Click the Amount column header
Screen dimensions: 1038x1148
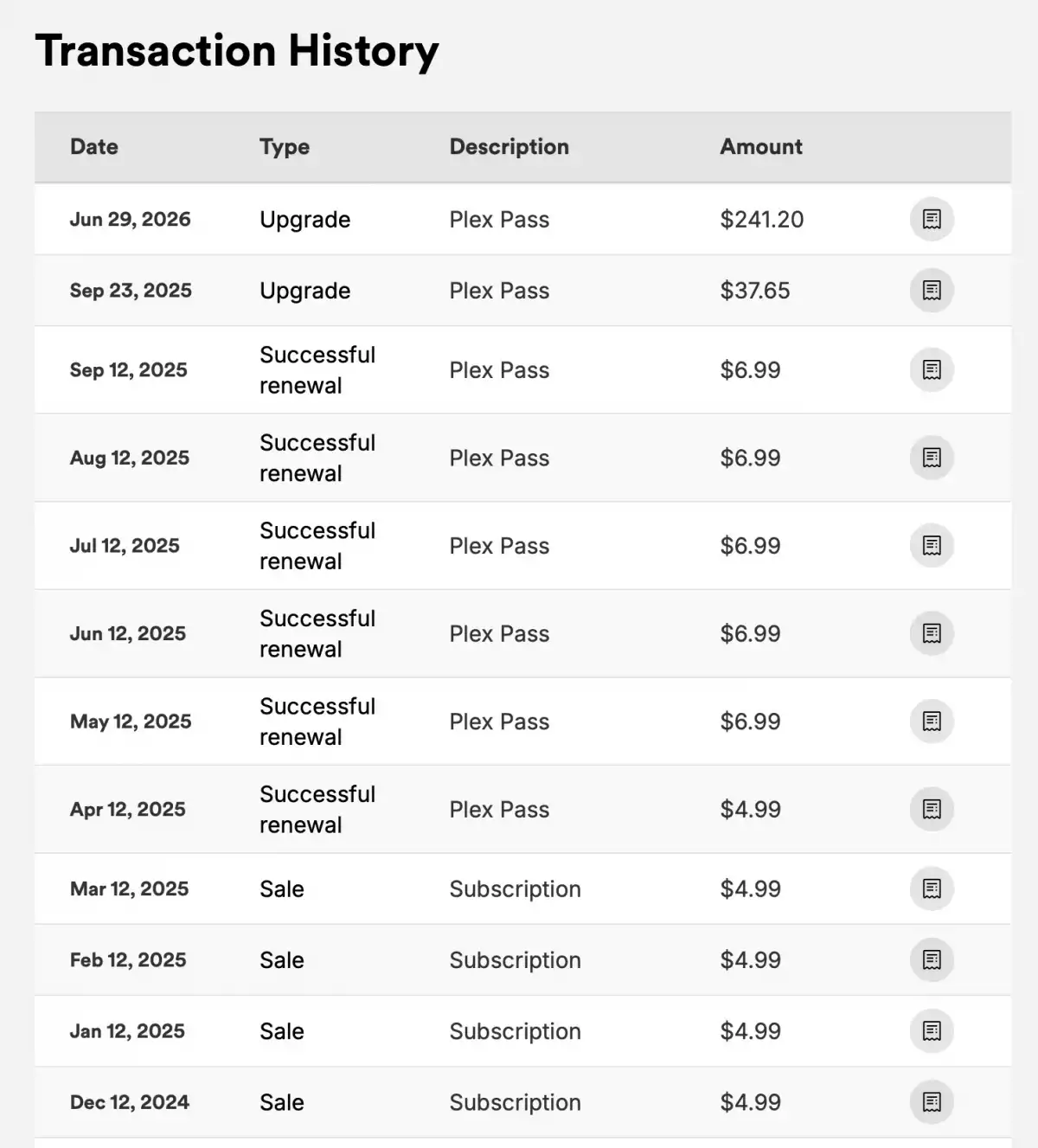(x=761, y=146)
